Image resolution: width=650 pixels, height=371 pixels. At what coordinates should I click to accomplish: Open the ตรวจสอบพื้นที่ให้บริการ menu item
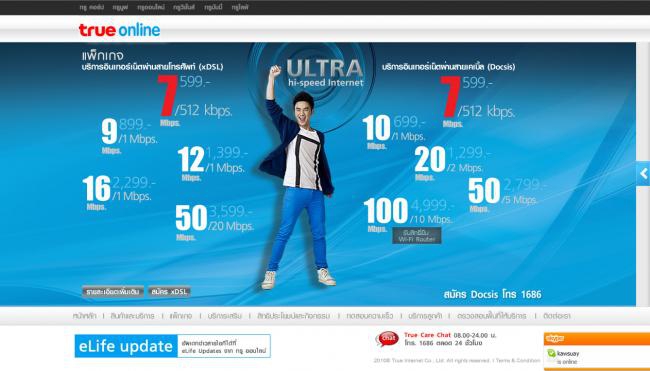(492, 316)
